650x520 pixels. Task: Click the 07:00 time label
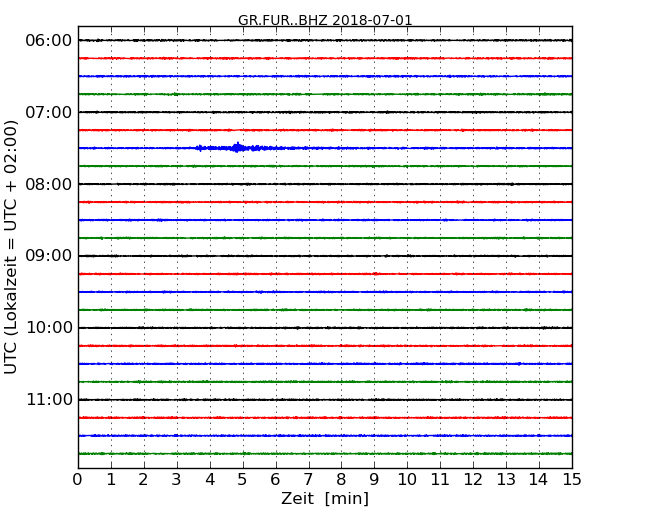coord(49,112)
